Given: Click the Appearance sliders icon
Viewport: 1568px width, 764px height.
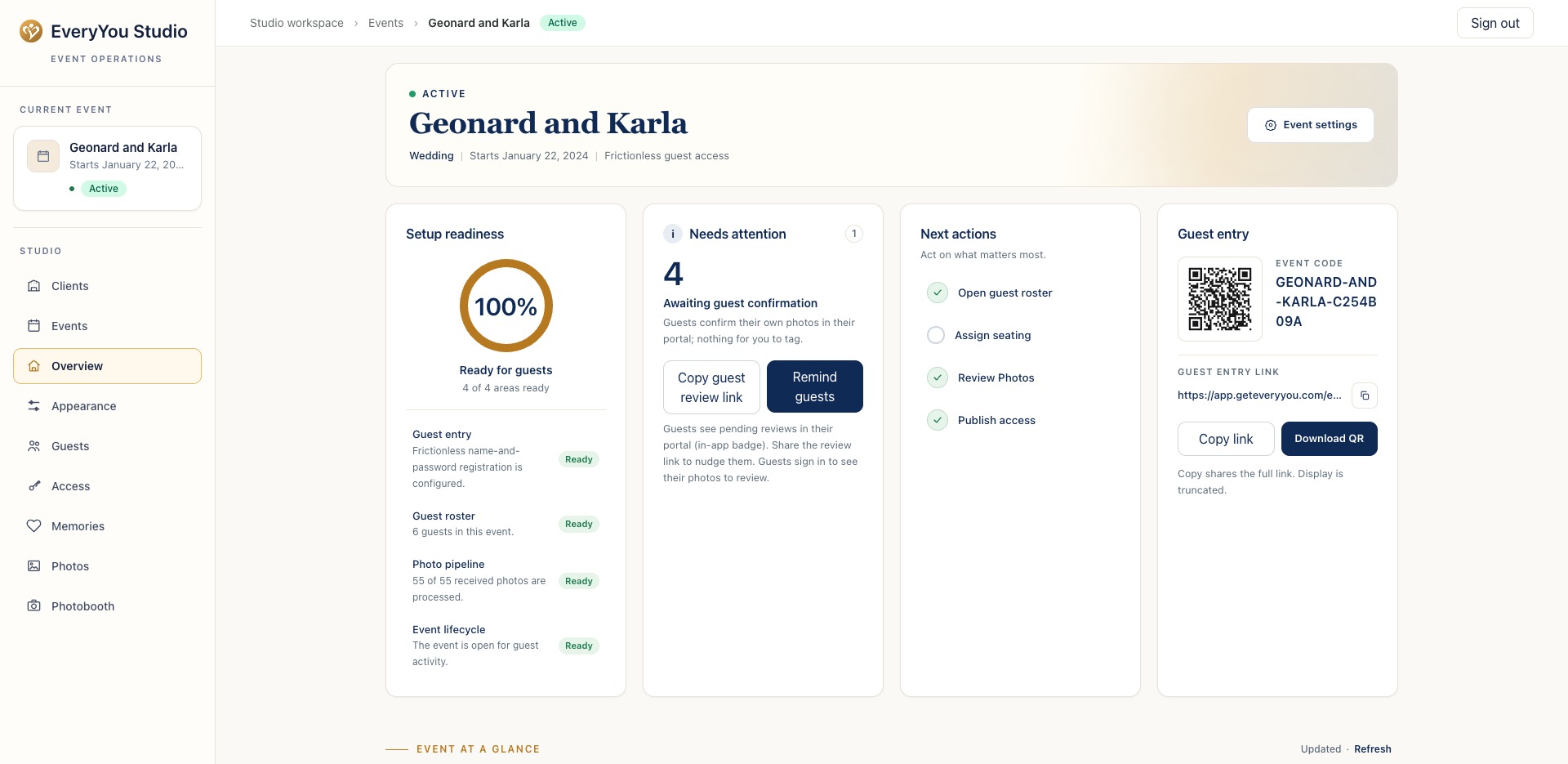Looking at the screenshot, I should (33, 406).
